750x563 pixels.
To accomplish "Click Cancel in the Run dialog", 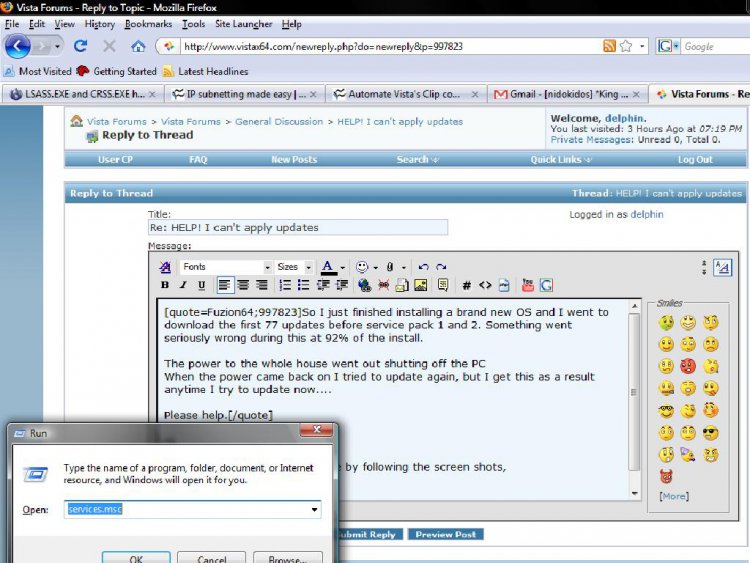I will [211, 558].
